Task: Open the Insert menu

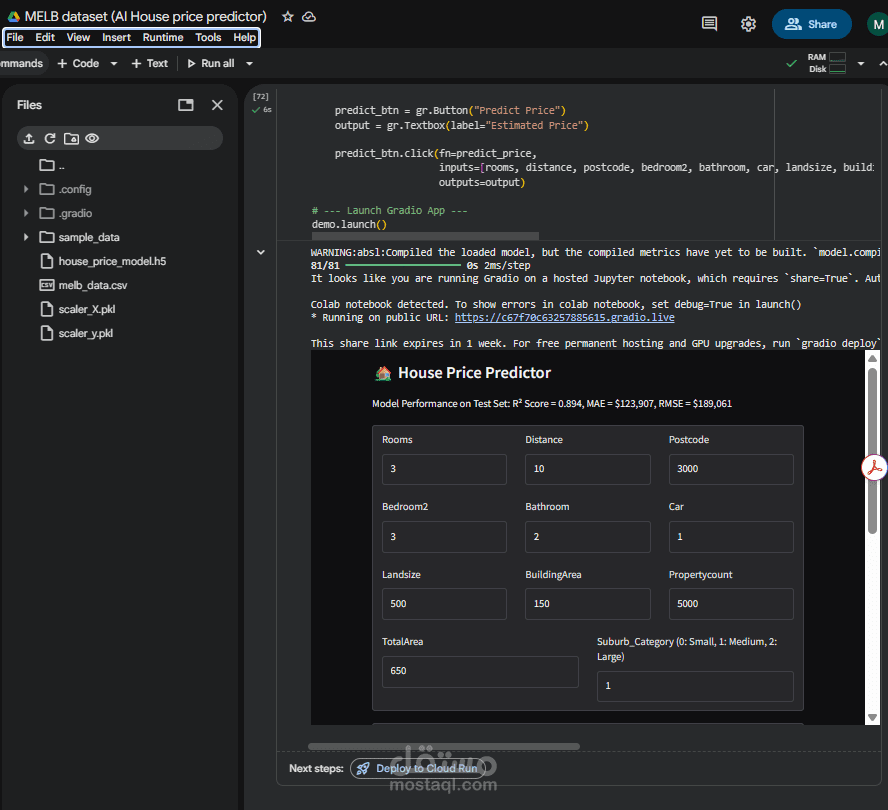Action: (x=116, y=37)
